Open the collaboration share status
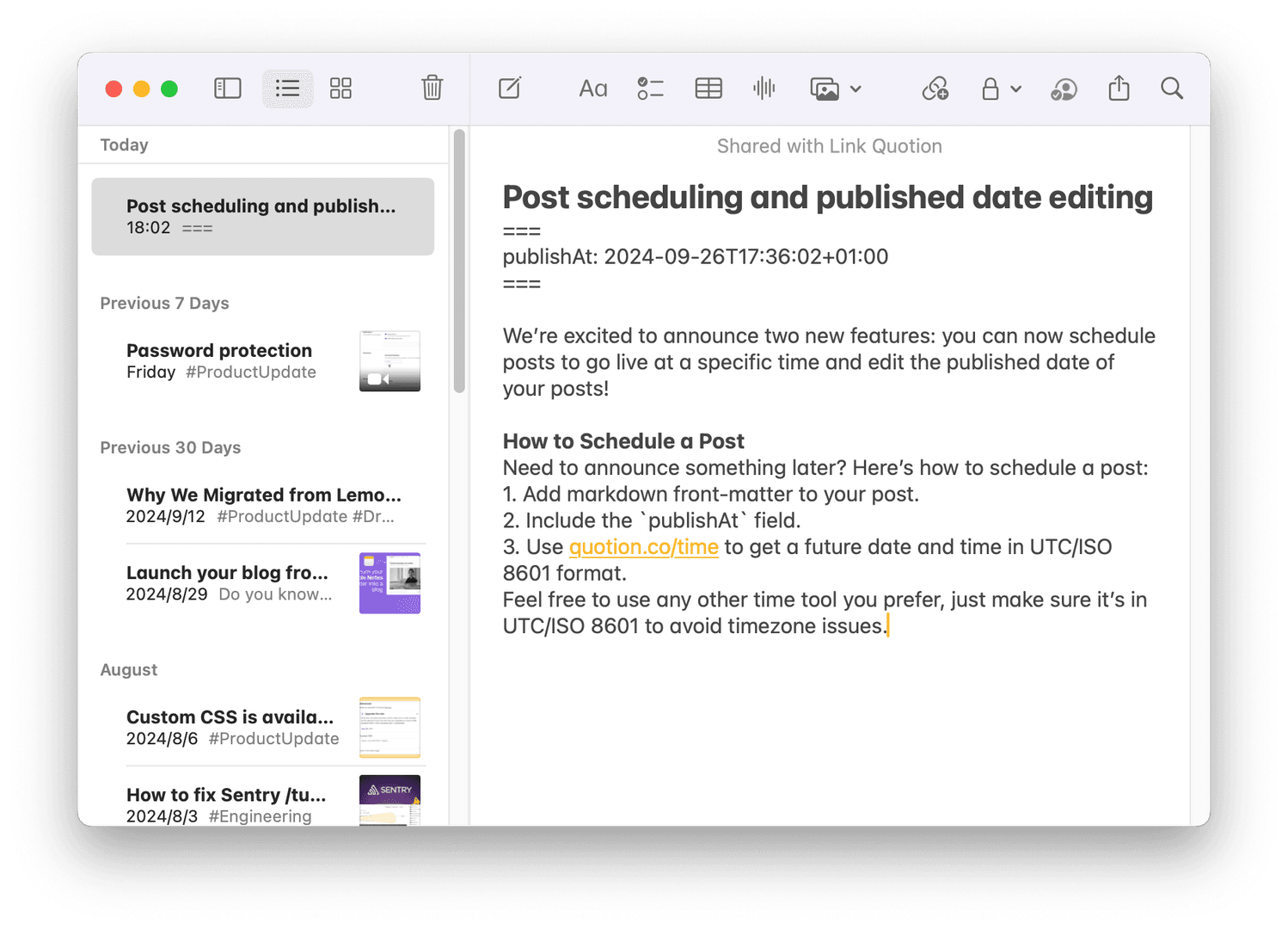Viewport: 1288px width, 929px height. click(1064, 89)
